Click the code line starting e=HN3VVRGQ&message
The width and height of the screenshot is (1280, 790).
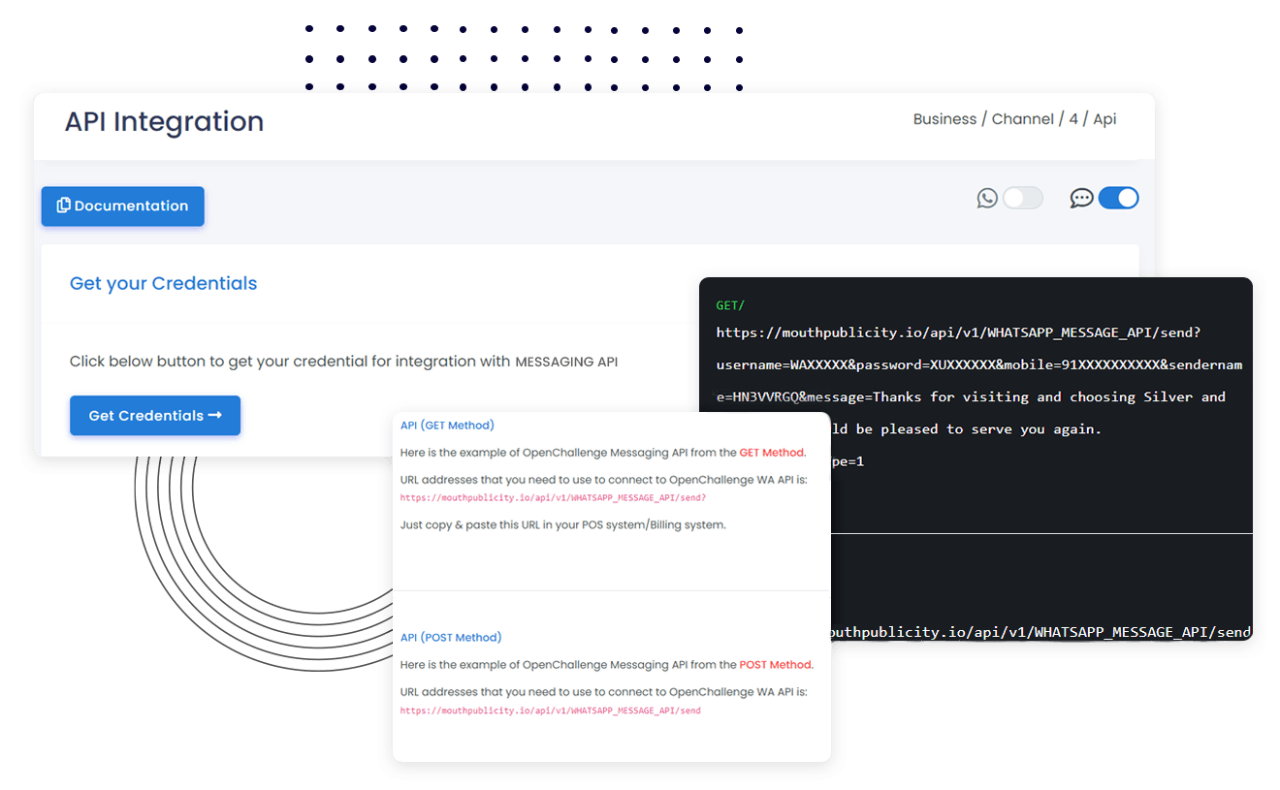pos(971,396)
